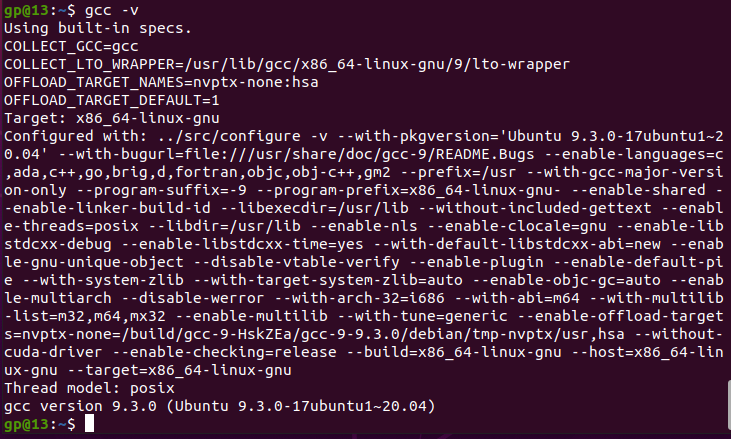This screenshot has height=439, width=731.
Task: Click the 'Target: x86_64-linux-gnu' line
Action: 112,118
